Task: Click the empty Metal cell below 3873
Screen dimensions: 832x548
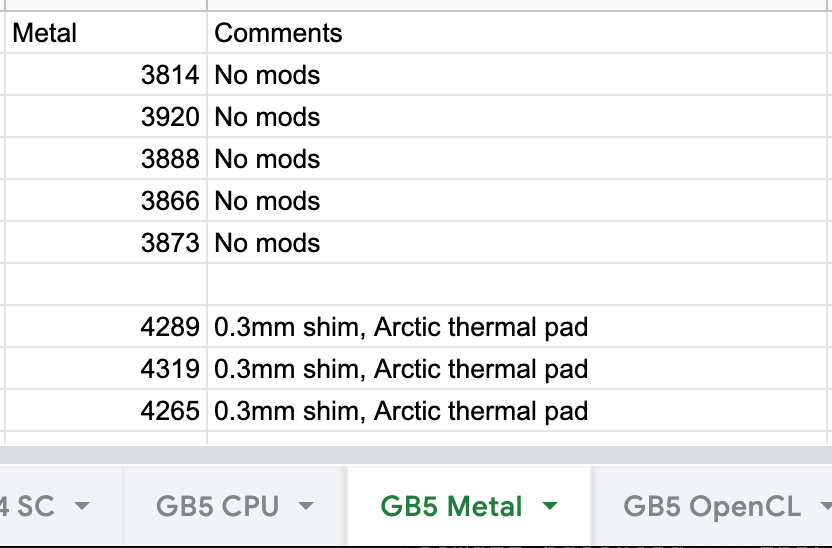Action: click(105, 285)
